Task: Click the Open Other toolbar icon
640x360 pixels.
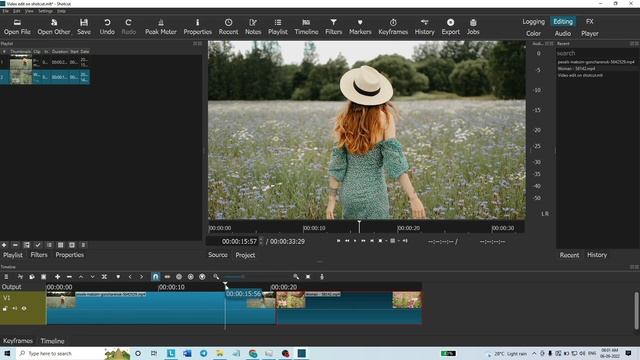Action: [x=54, y=27]
